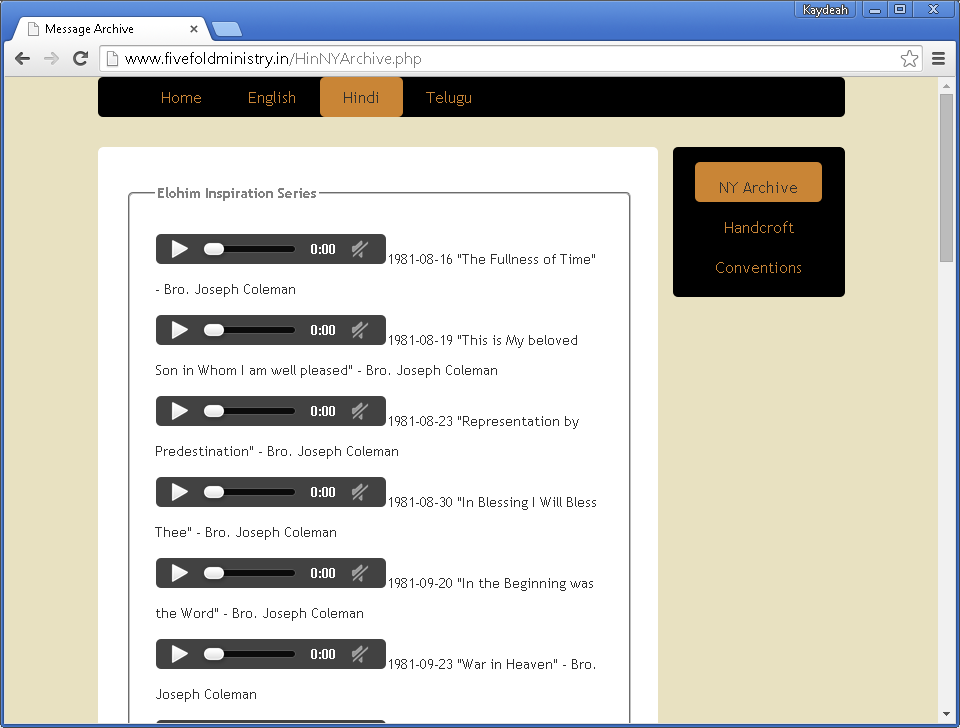960x728 pixels.
Task: Click the 0:00 time of 1981-08-16 player
Action: coord(323,249)
